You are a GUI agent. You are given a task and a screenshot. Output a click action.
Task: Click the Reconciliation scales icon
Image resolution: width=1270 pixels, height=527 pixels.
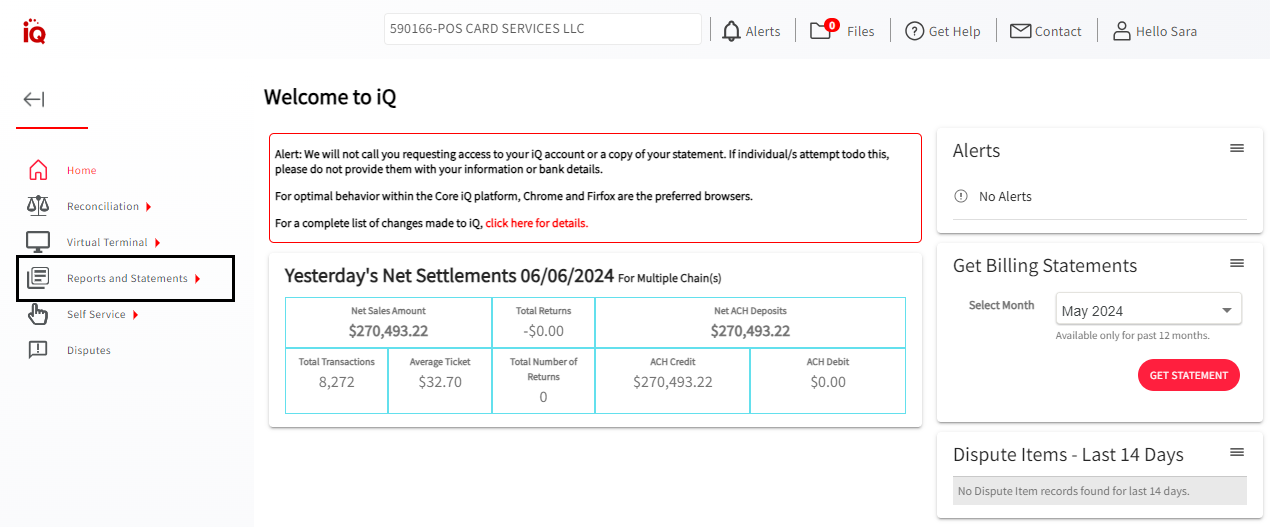coord(38,206)
